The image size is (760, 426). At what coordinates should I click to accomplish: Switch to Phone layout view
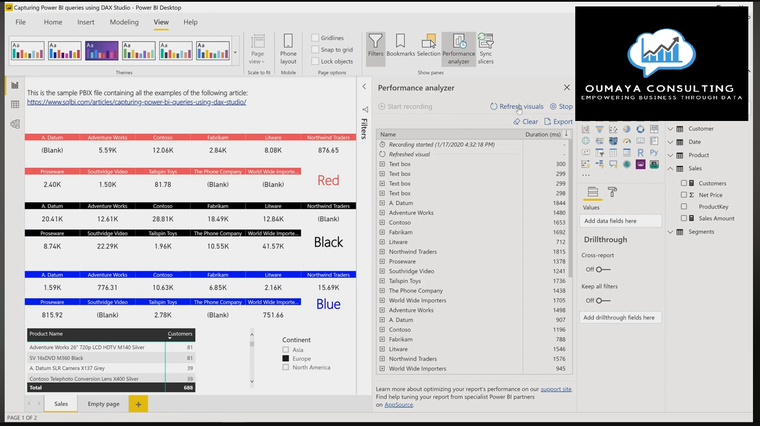(x=288, y=46)
